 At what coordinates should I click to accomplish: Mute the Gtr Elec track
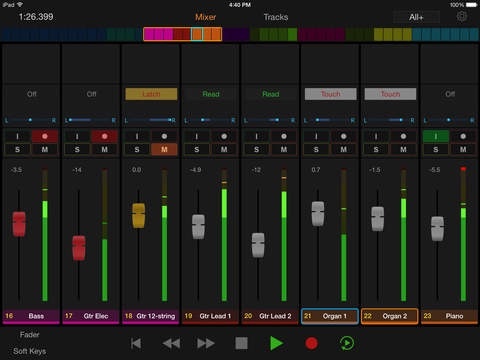pyautogui.click(x=104, y=149)
